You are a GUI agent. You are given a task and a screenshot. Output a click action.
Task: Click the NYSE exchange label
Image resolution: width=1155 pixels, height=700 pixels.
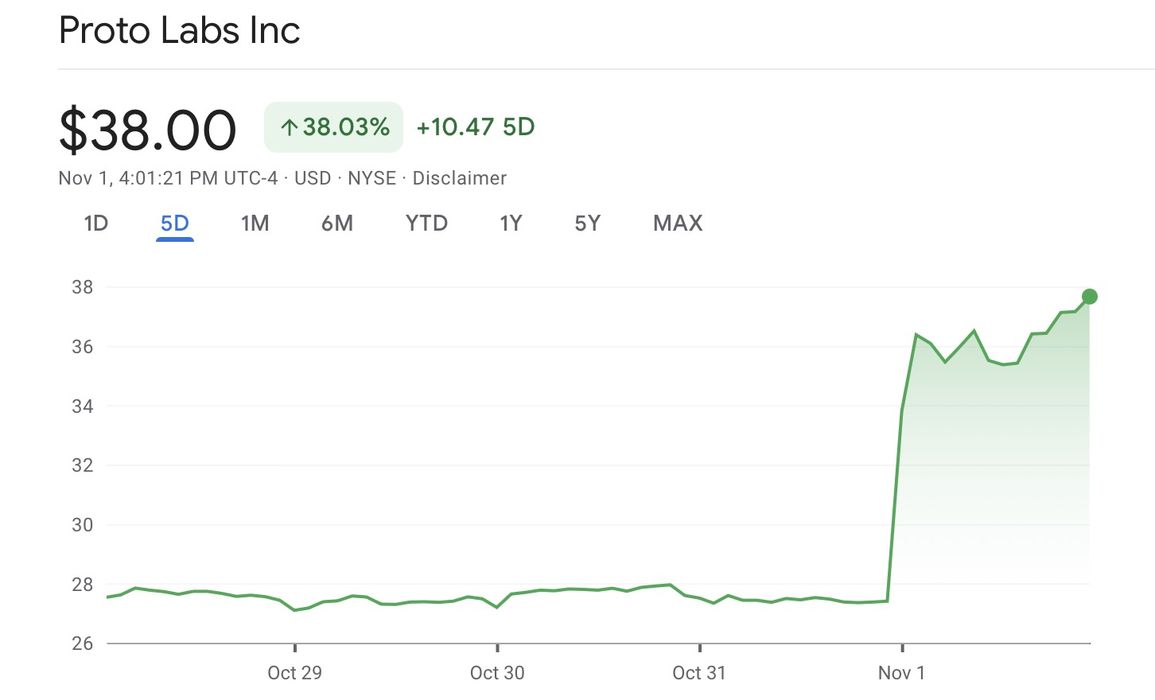point(371,179)
